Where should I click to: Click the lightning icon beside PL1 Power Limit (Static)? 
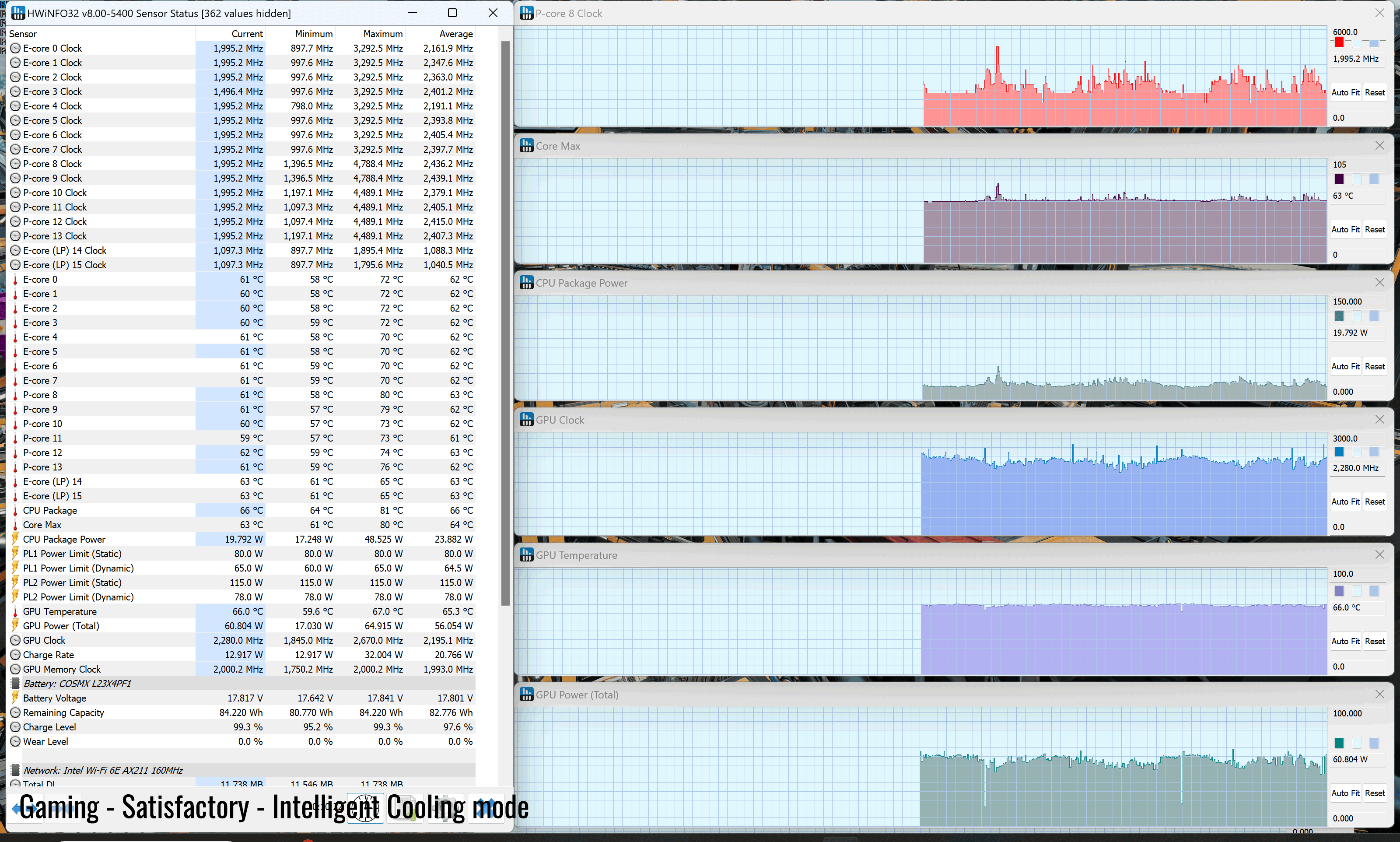pyautogui.click(x=15, y=554)
